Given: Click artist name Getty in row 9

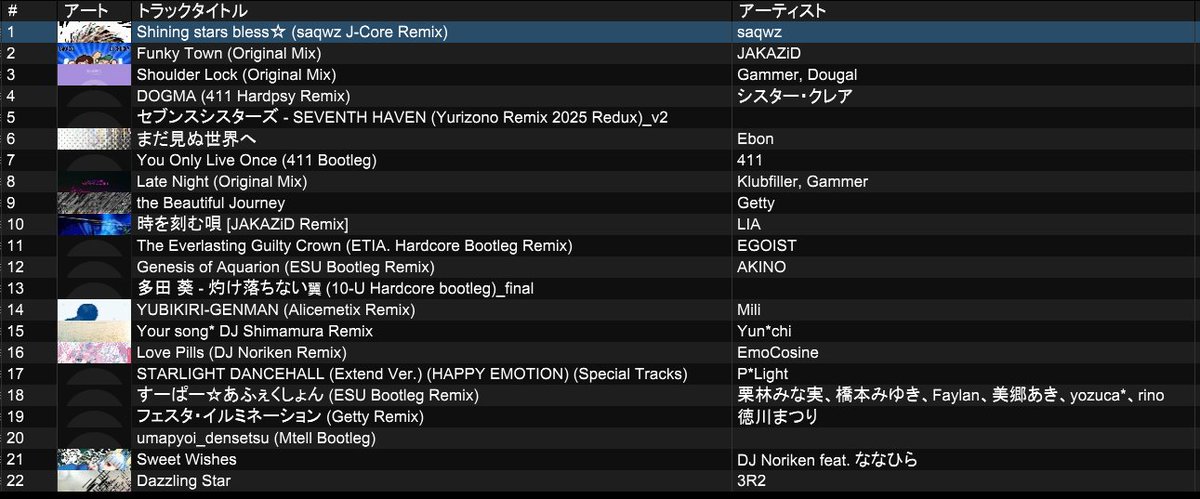Looking at the screenshot, I should (756, 203).
